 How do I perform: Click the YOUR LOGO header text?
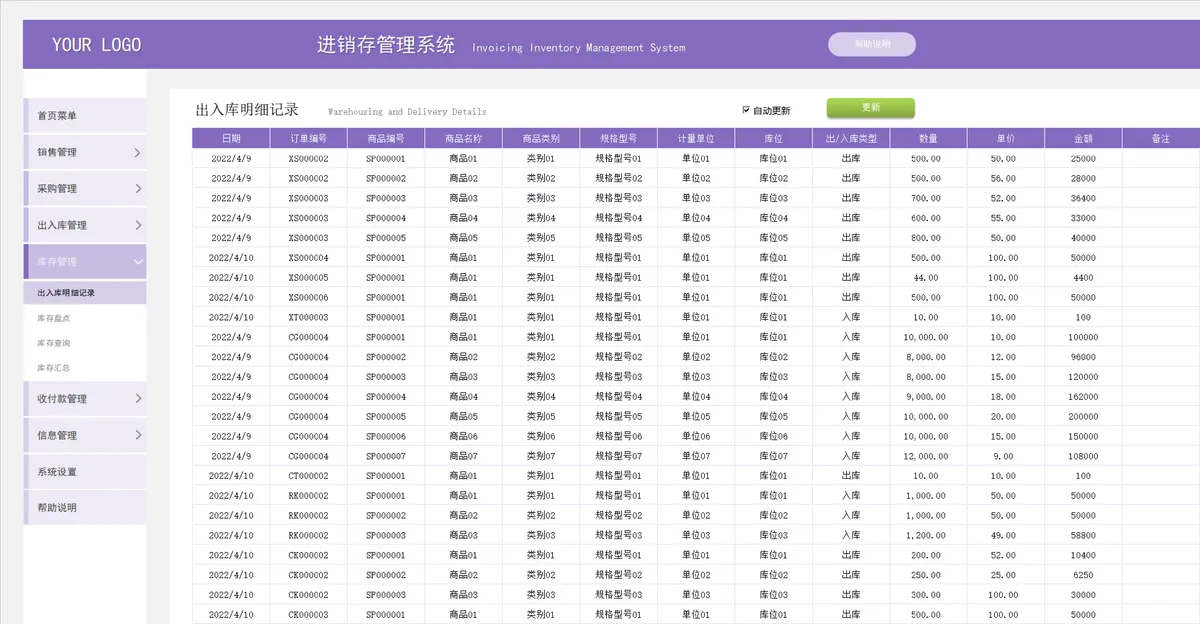pos(96,44)
